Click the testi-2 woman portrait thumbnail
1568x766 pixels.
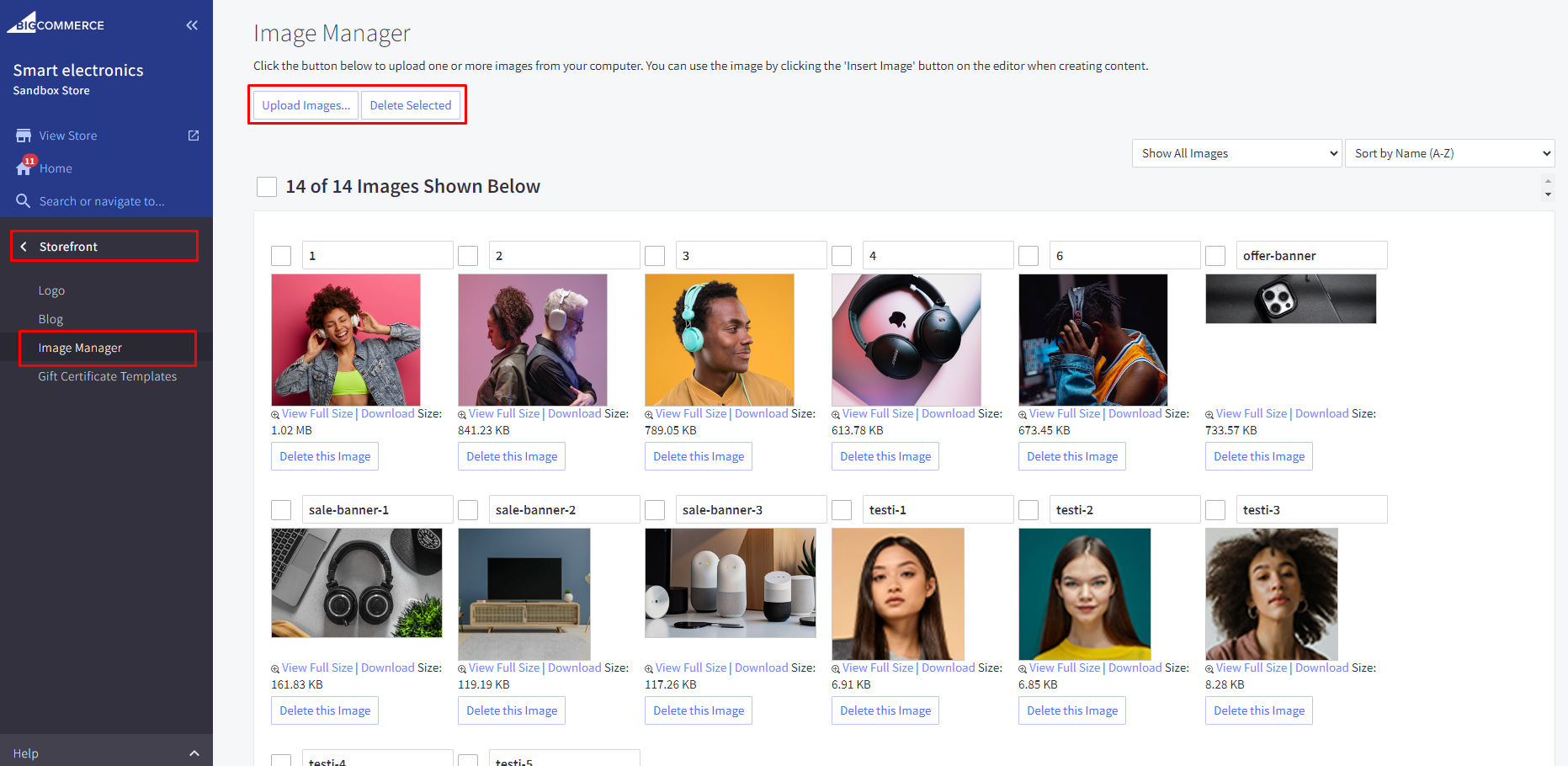(1084, 593)
